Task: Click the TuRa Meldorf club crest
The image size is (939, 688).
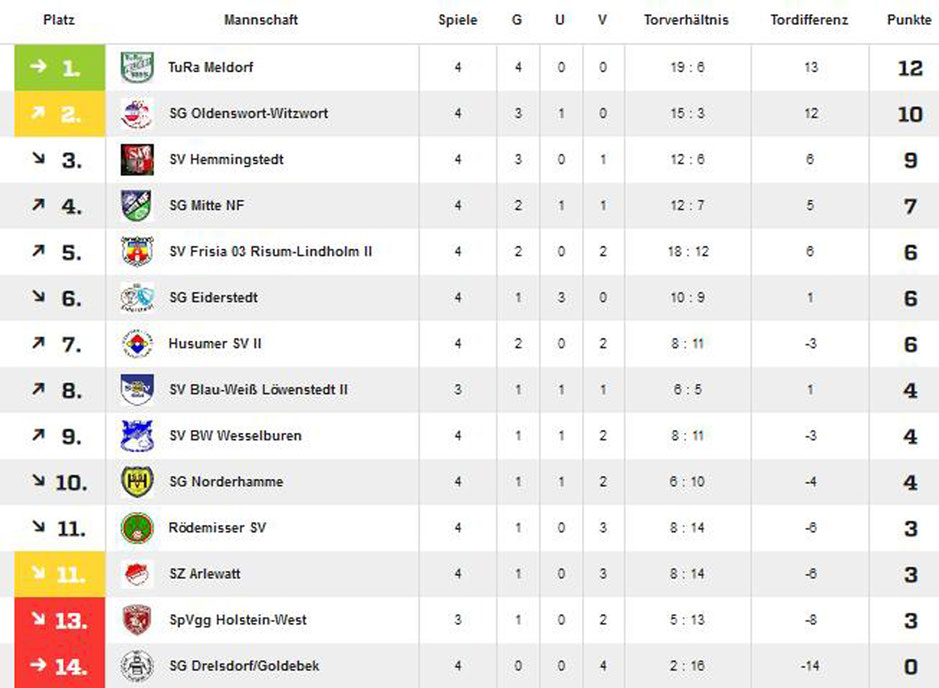Action: [137, 67]
